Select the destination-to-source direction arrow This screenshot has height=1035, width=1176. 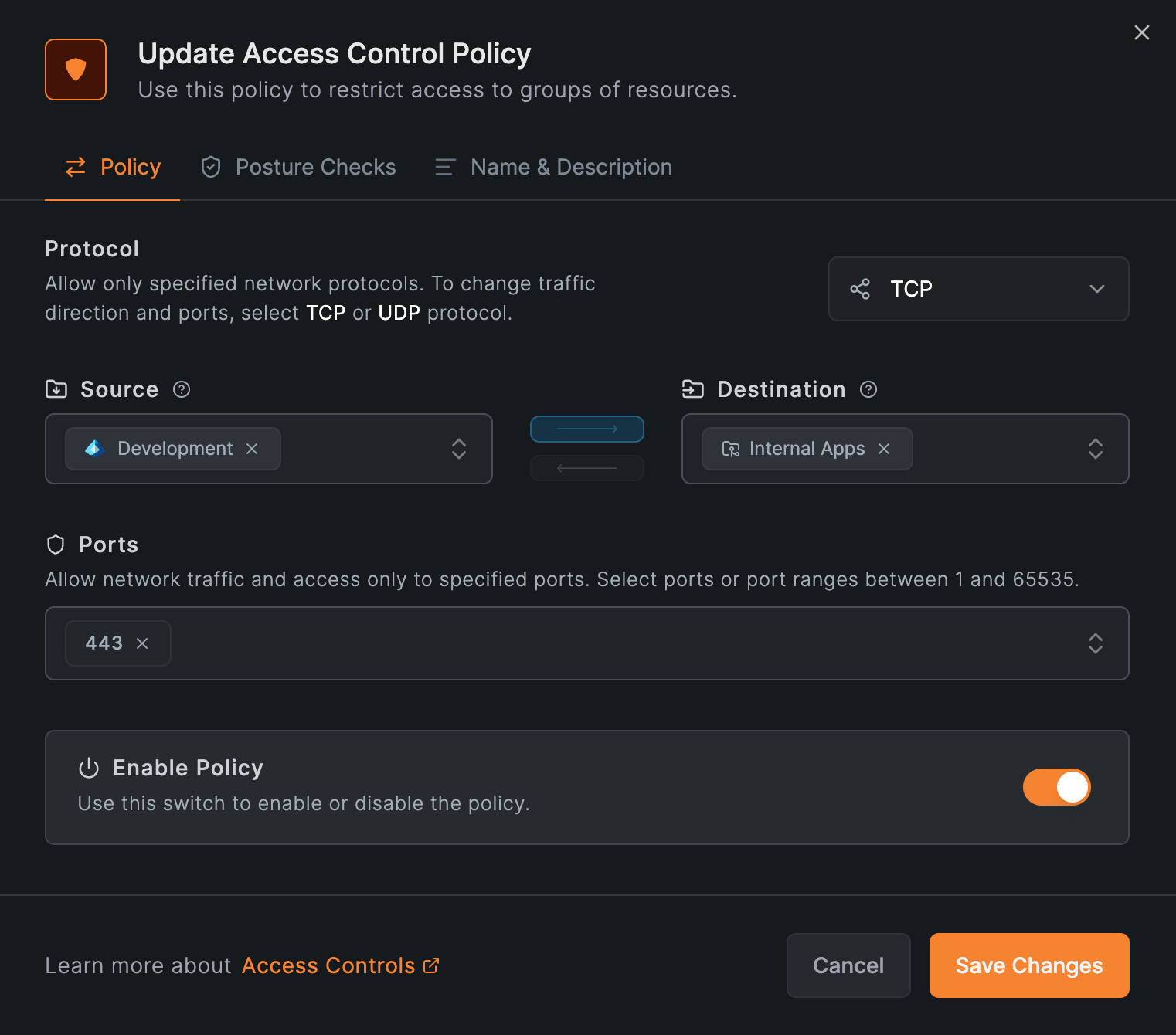[x=587, y=468]
